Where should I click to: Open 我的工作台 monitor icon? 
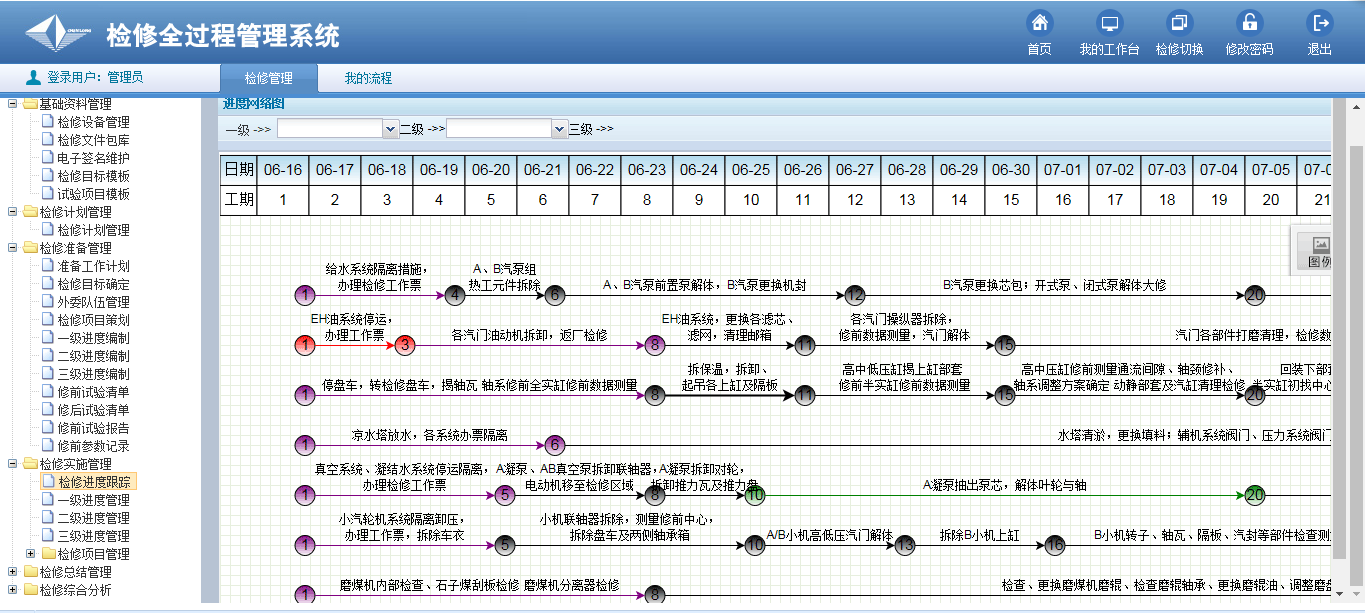(1109, 23)
